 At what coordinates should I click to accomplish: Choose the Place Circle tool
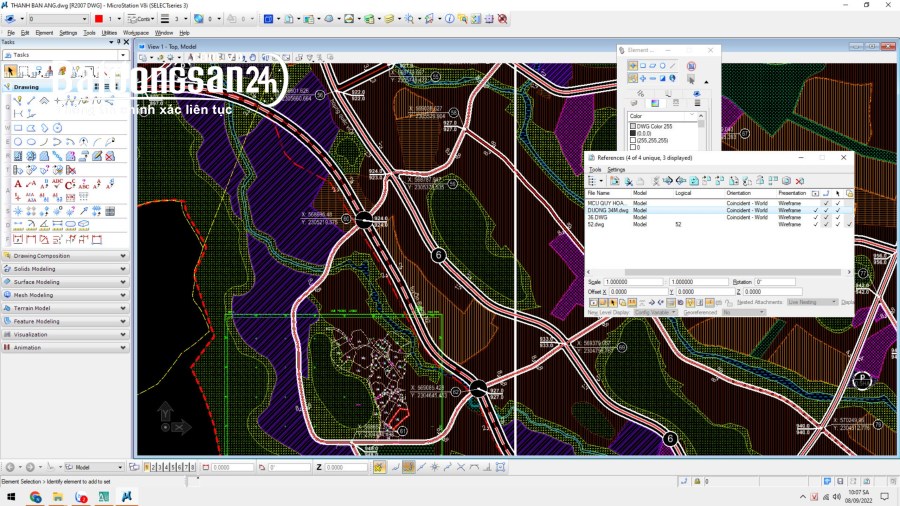pyautogui.click(x=18, y=142)
